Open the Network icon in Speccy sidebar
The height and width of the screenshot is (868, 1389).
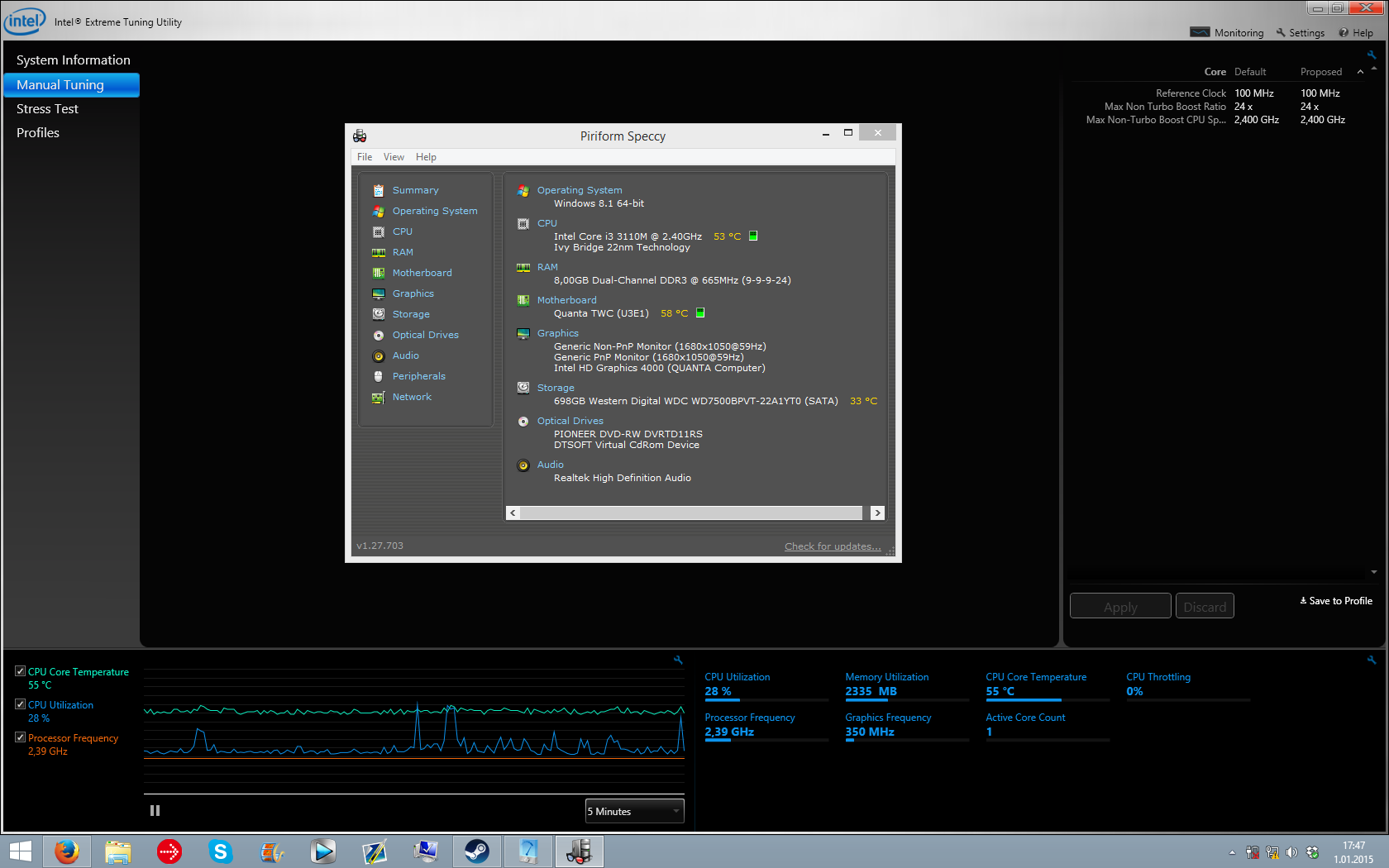(x=379, y=398)
